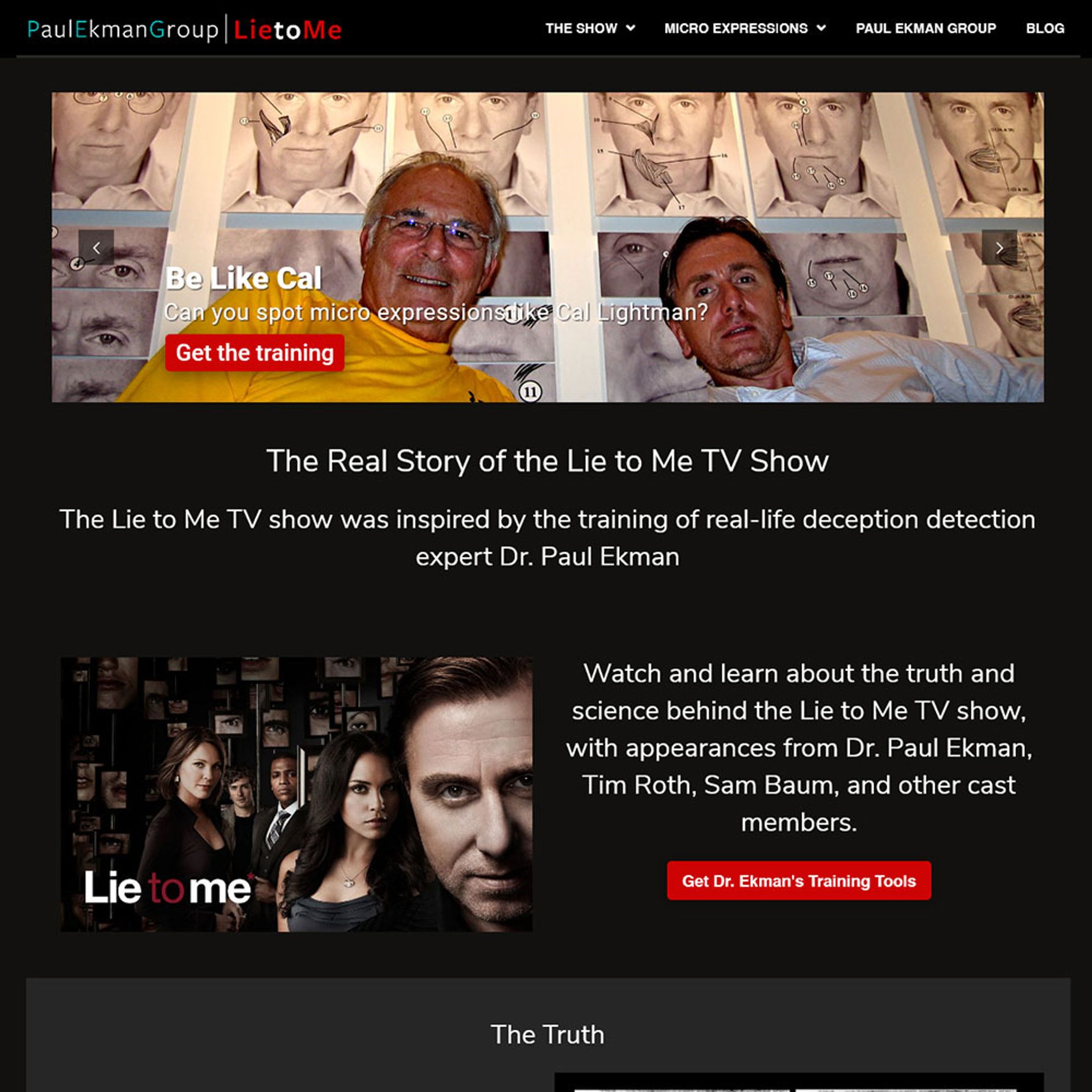Screen dimensions: 1092x1092
Task: Click The Real Story of the Lie to Me heading
Action: pyautogui.click(x=547, y=461)
